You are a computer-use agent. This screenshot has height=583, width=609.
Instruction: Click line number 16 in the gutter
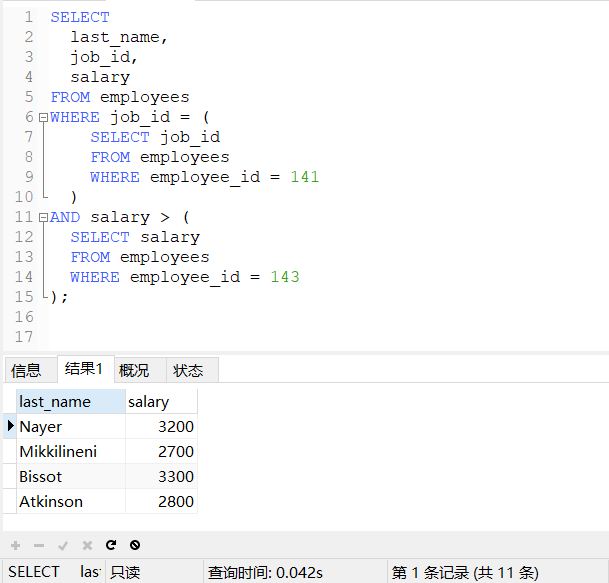click(x=24, y=317)
